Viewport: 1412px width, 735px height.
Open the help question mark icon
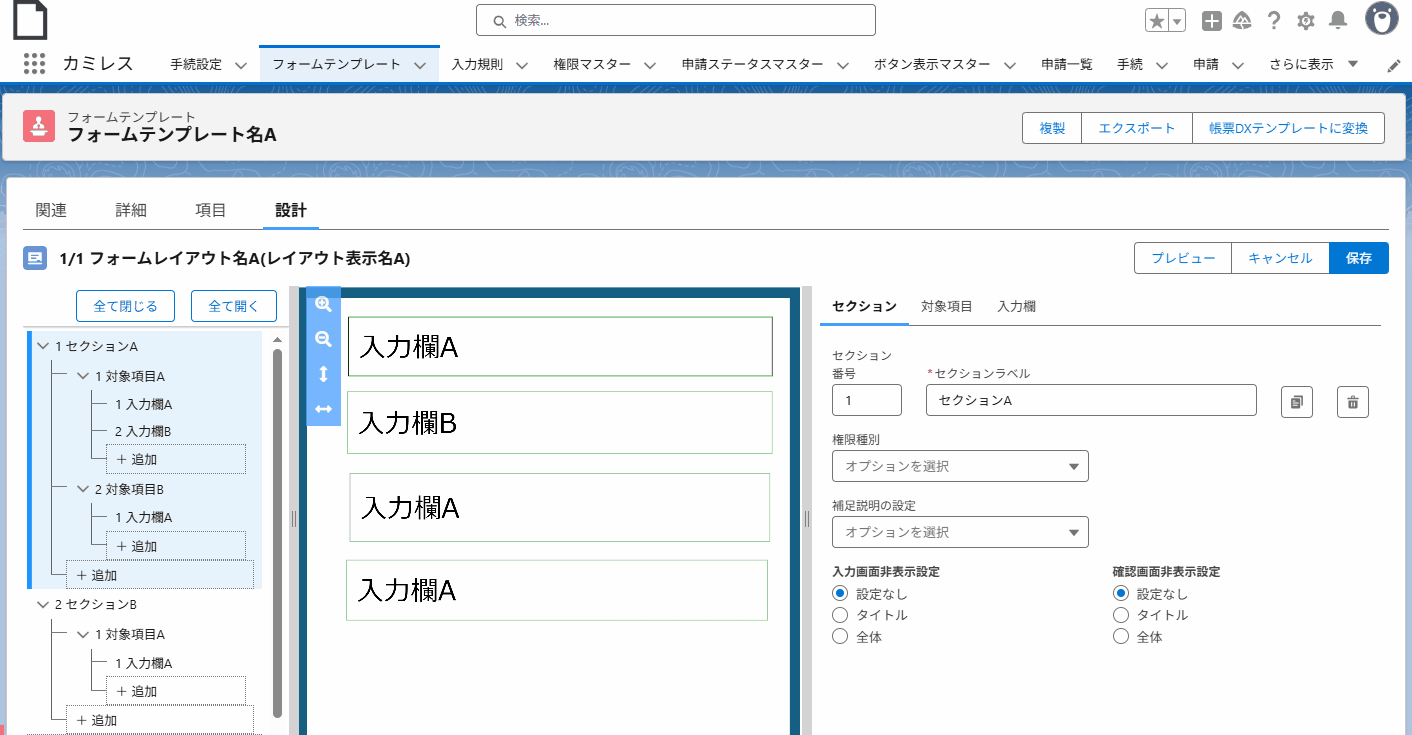pyautogui.click(x=1274, y=21)
